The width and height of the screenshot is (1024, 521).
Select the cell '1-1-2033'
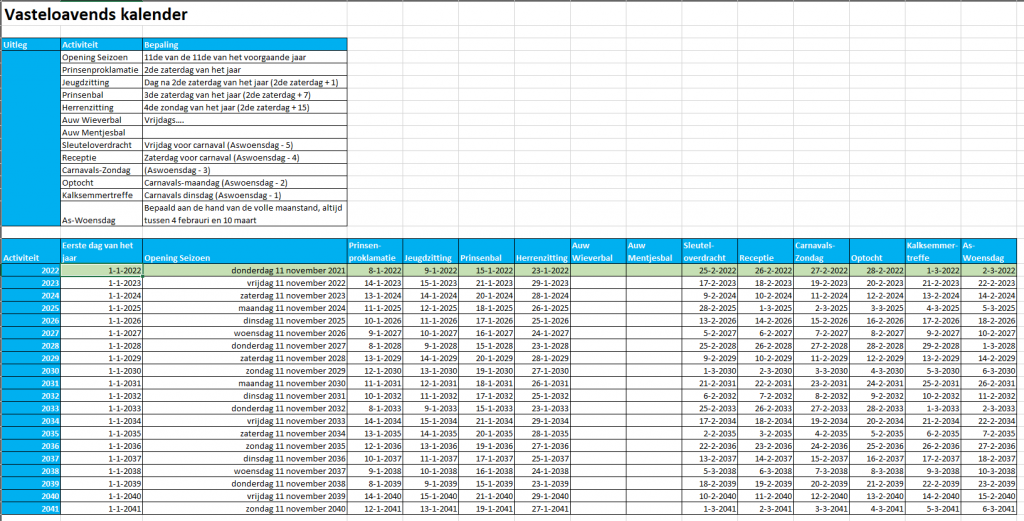(101, 408)
